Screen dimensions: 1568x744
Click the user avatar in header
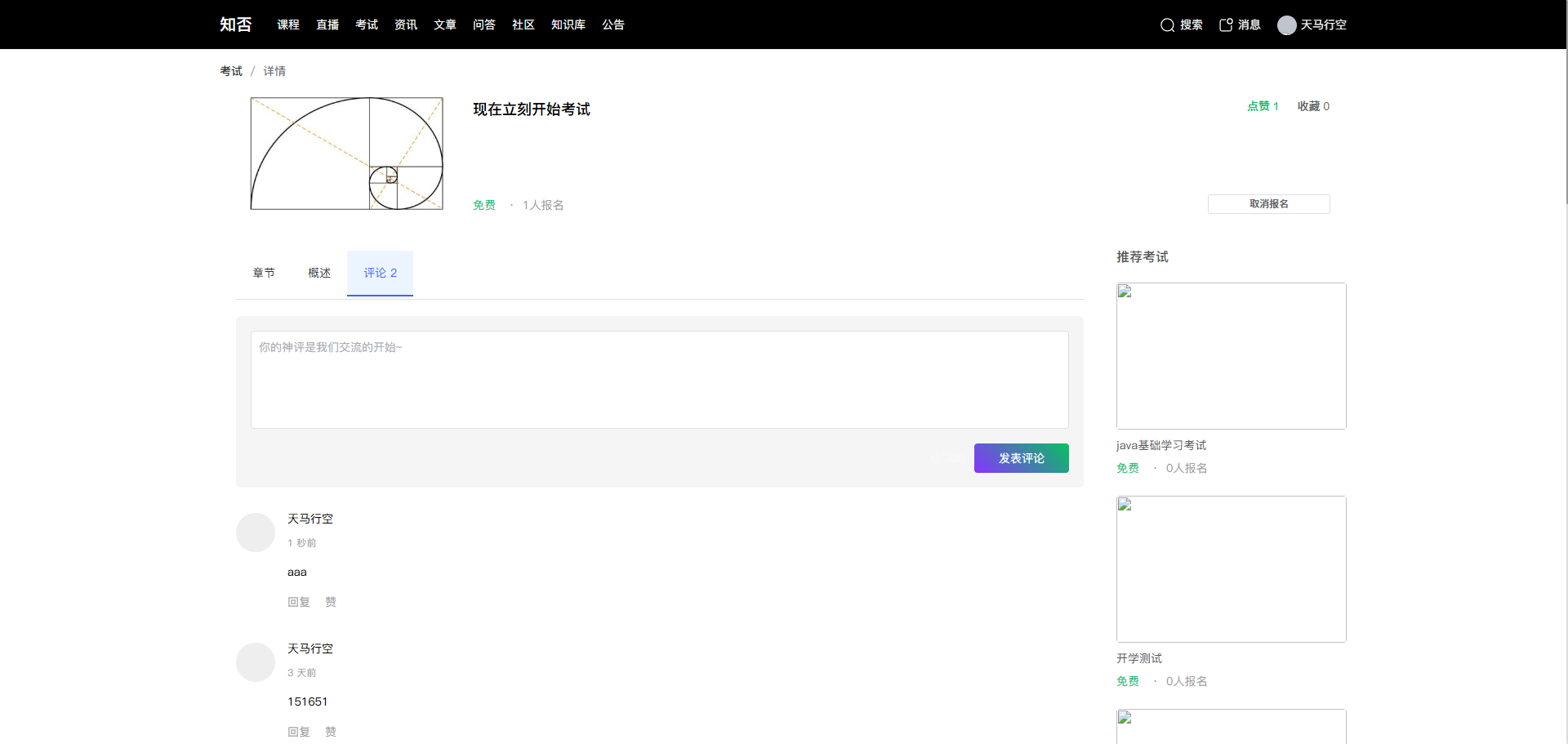pyautogui.click(x=1286, y=25)
